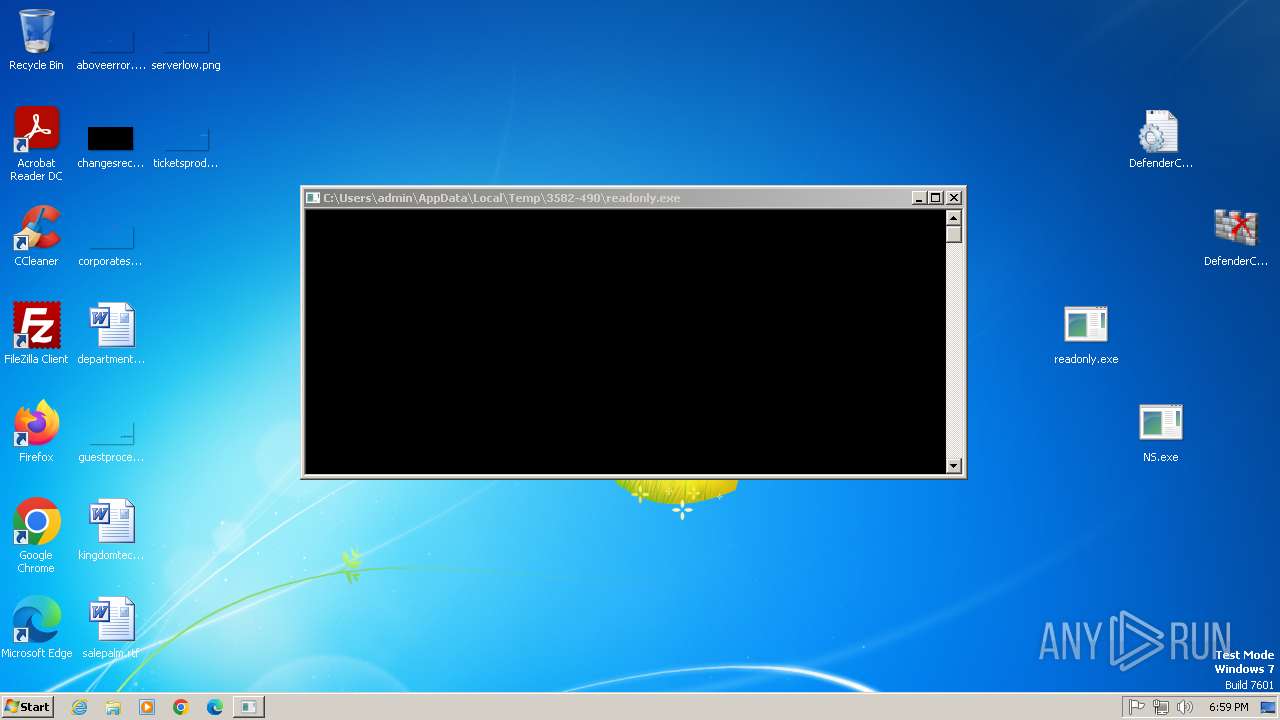Click inside the black console area
1280x720 pixels.
(x=625, y=341)
